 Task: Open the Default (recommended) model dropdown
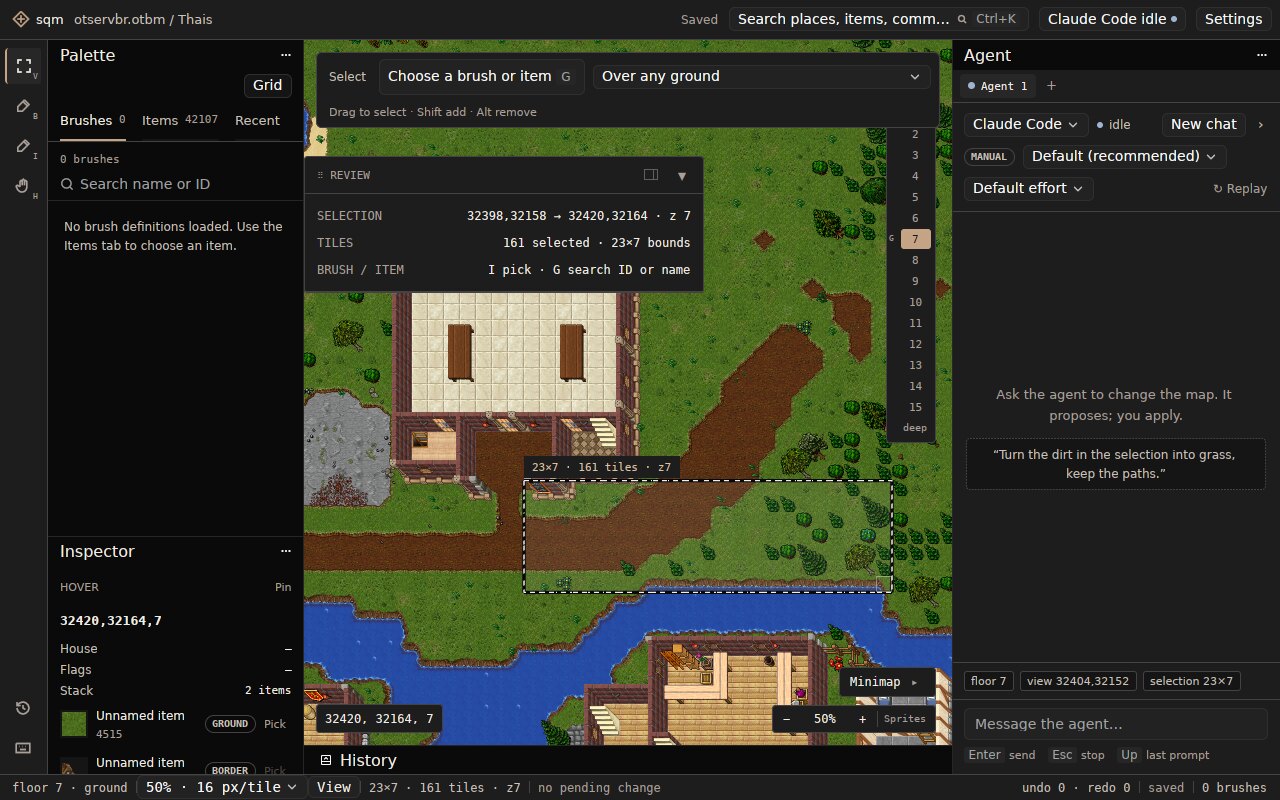[1124, 156]
